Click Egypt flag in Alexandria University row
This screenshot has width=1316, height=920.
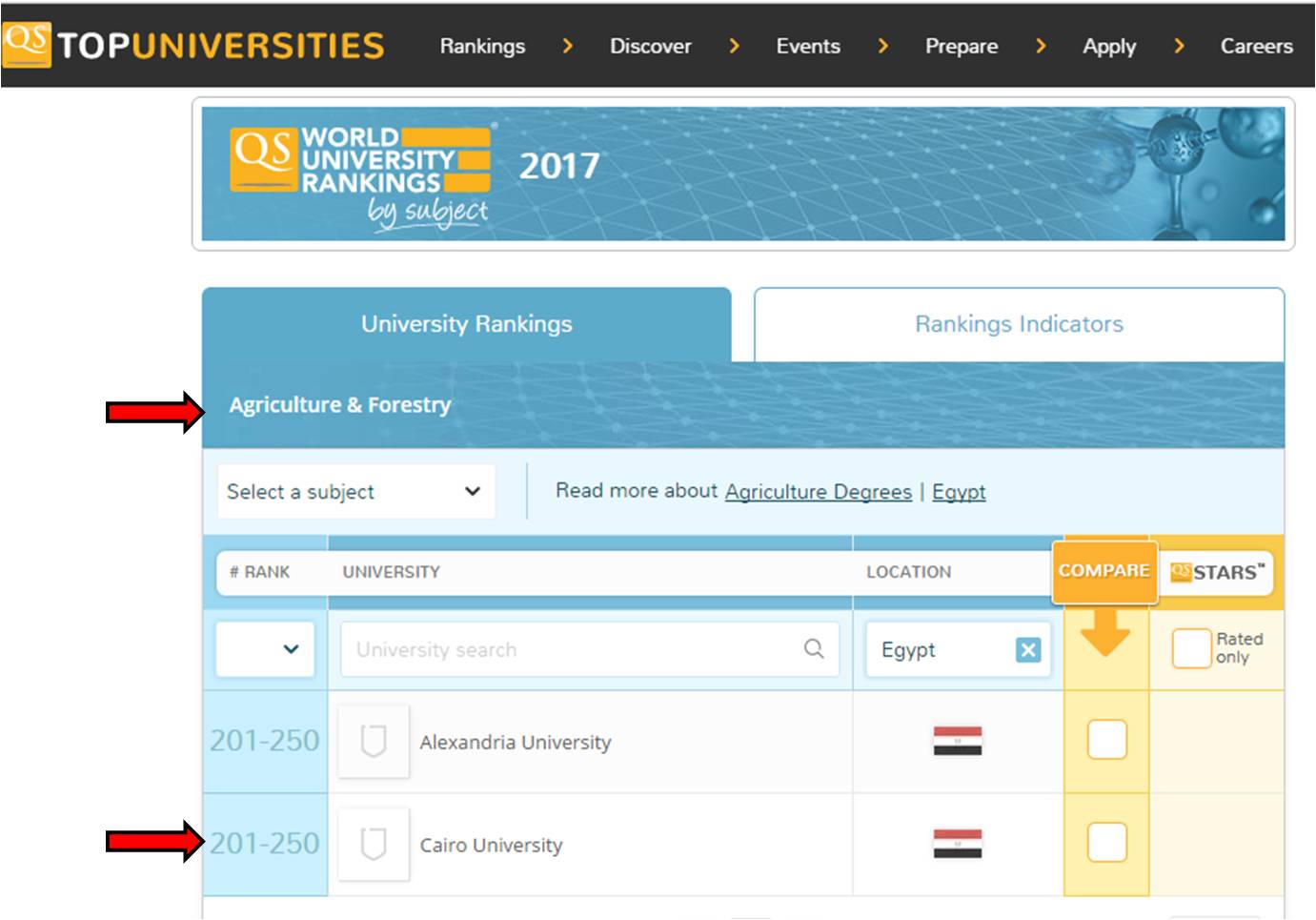pos(958,741)
